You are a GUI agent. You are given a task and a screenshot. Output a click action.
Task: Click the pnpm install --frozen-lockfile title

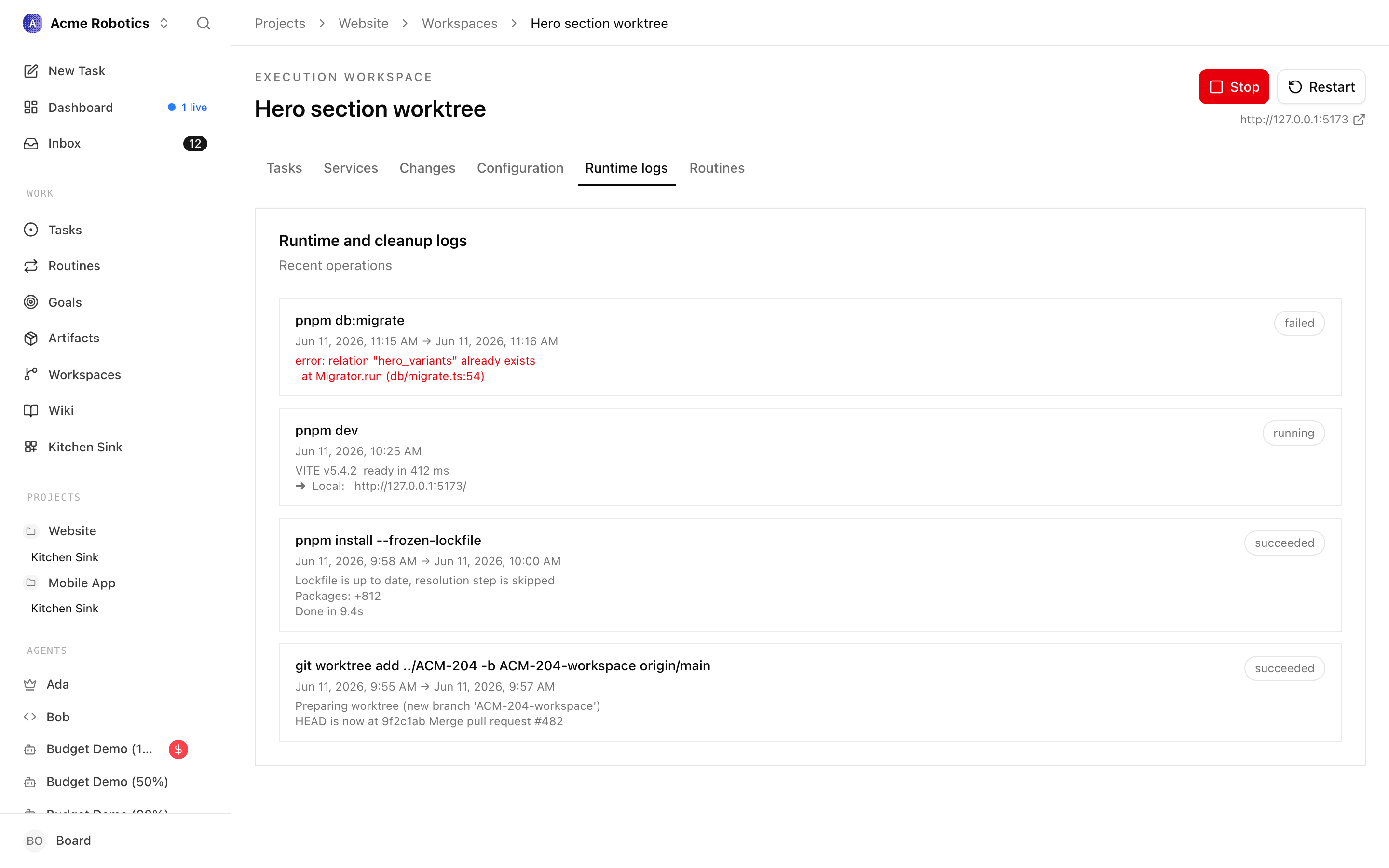[388, 540]
